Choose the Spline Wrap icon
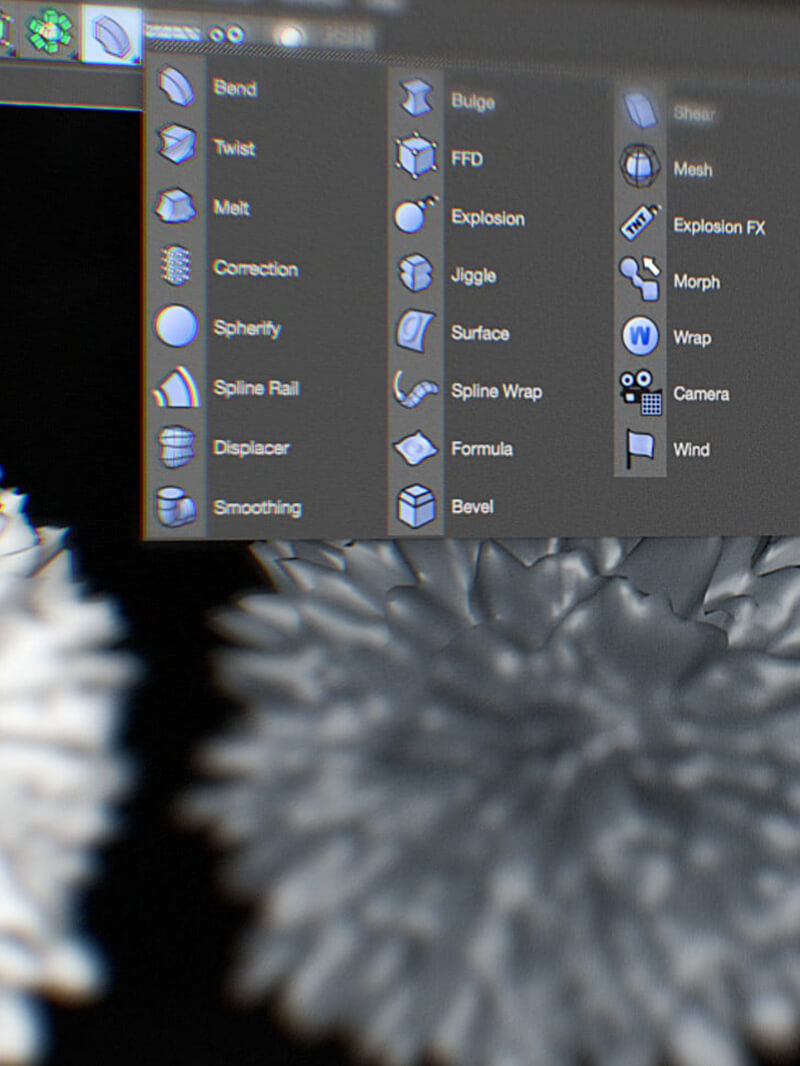 pyautogui.click(x=415, y=390)
